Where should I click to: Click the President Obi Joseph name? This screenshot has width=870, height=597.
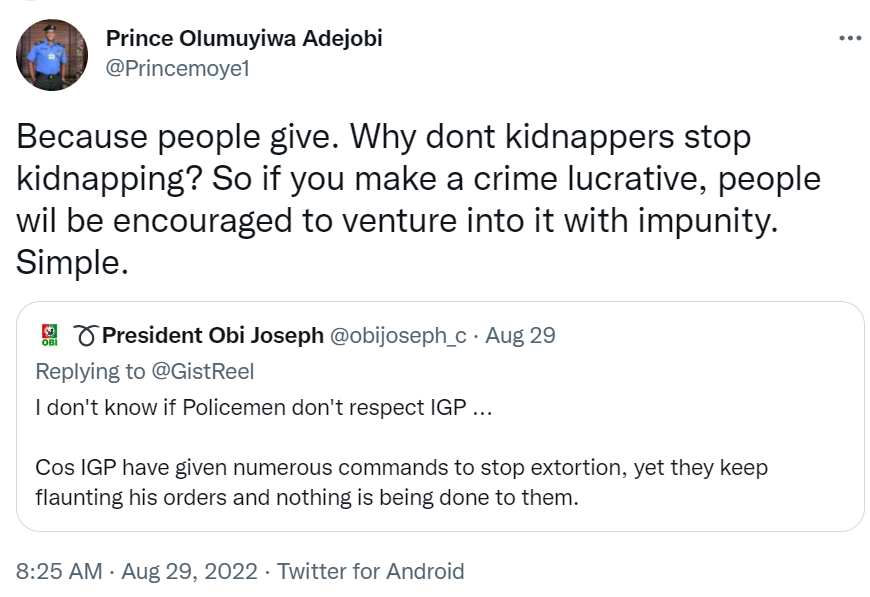[x=213, y=336]
